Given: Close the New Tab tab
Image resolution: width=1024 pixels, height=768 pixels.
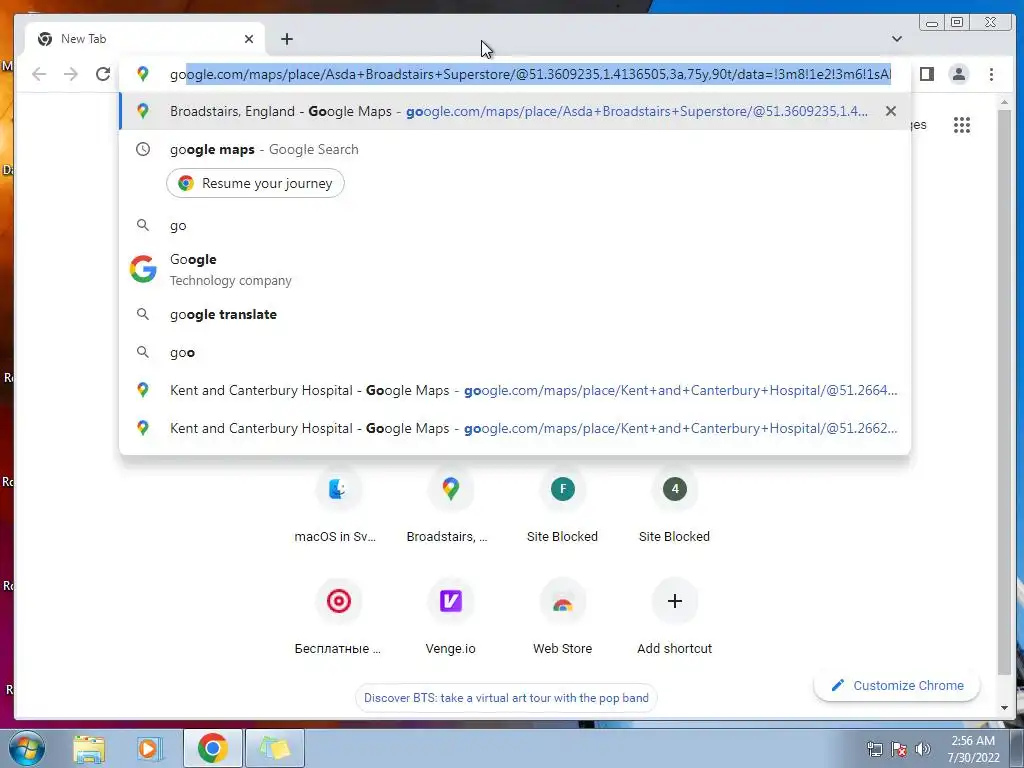Looking at the screenshot, I should [x=249, y=39].
